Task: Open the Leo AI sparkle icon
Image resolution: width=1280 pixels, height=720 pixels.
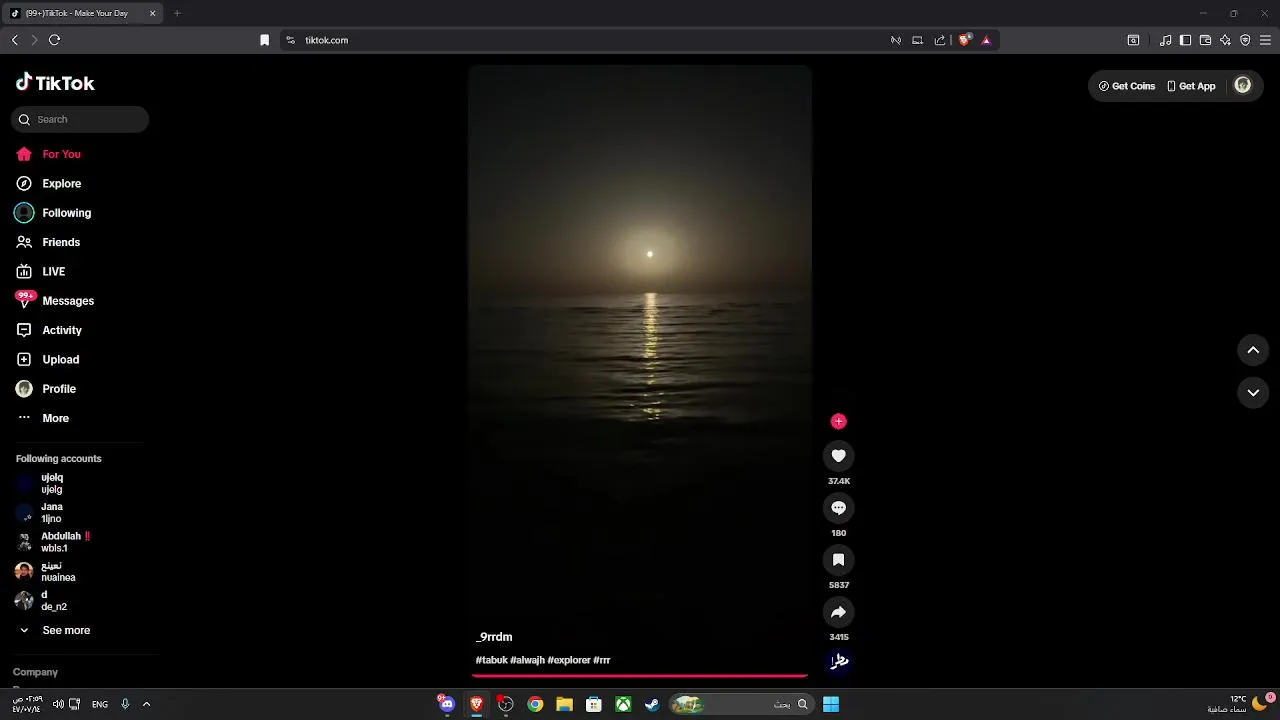Action: [x=1225, y=40]
